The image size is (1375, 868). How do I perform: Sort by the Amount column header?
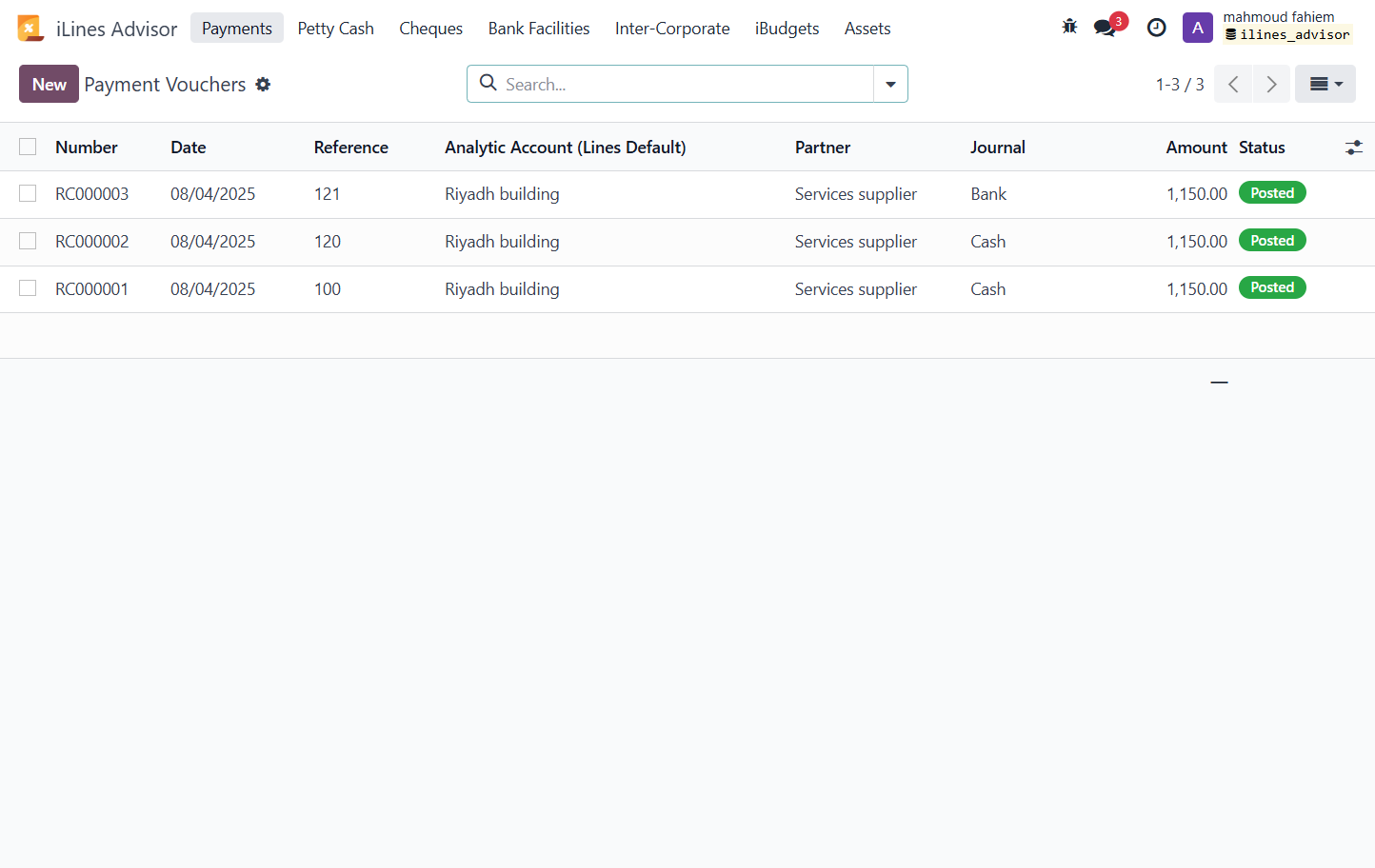1197,148
